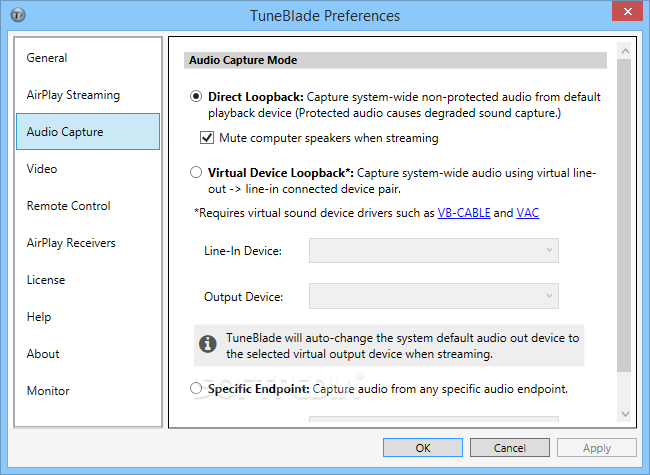Image resolution: width=650 pixels, height=475 pixels.
Task: Click the scrollbar down arrow
Action: [x=625, y=414]
